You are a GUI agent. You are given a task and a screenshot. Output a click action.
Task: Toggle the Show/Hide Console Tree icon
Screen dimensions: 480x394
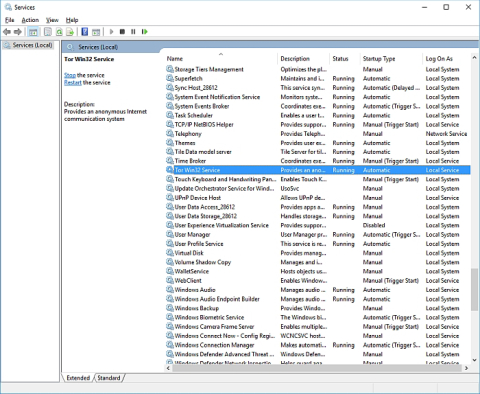click(x=33, y=32)
